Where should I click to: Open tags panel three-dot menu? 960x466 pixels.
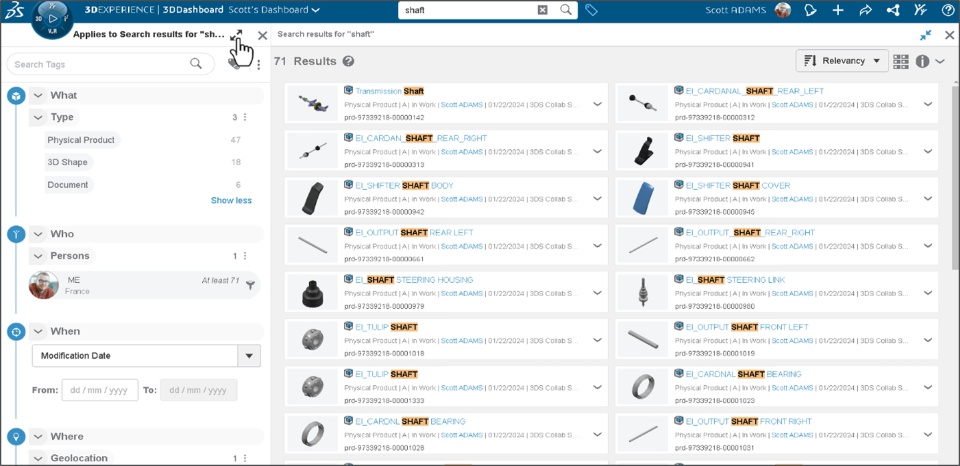[x=258, y=64]
